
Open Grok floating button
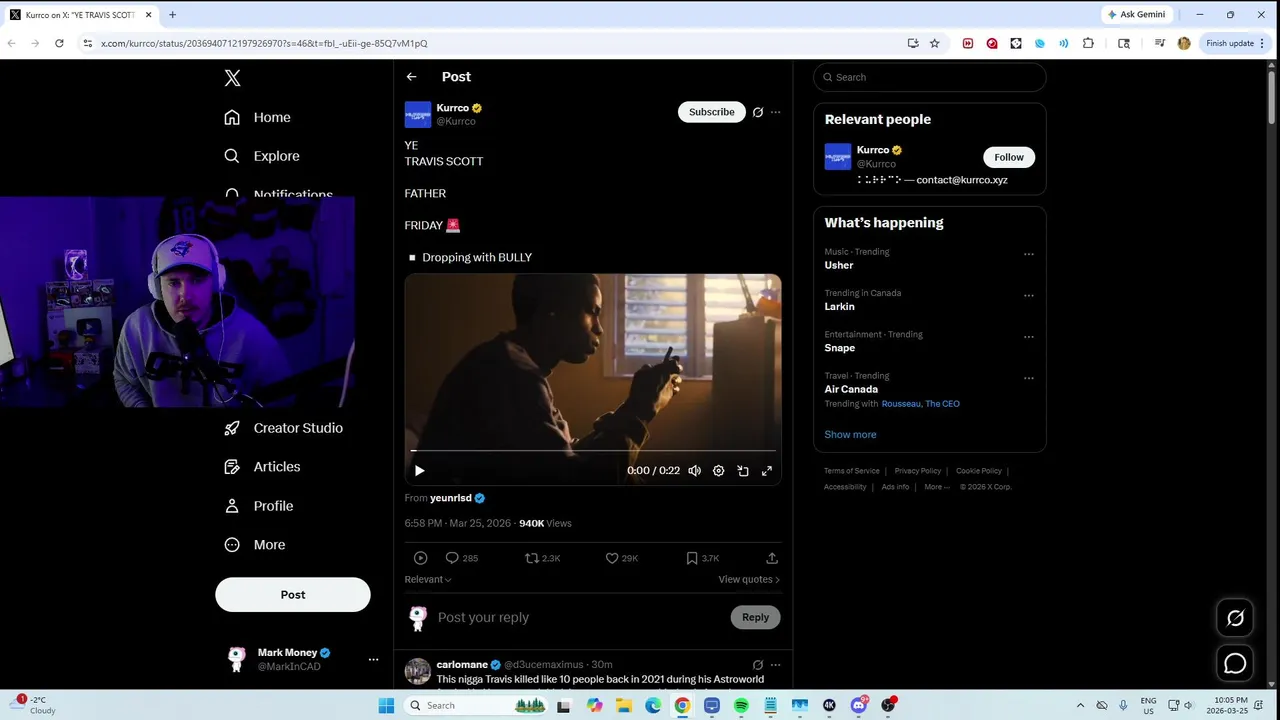coord(1235,618)
